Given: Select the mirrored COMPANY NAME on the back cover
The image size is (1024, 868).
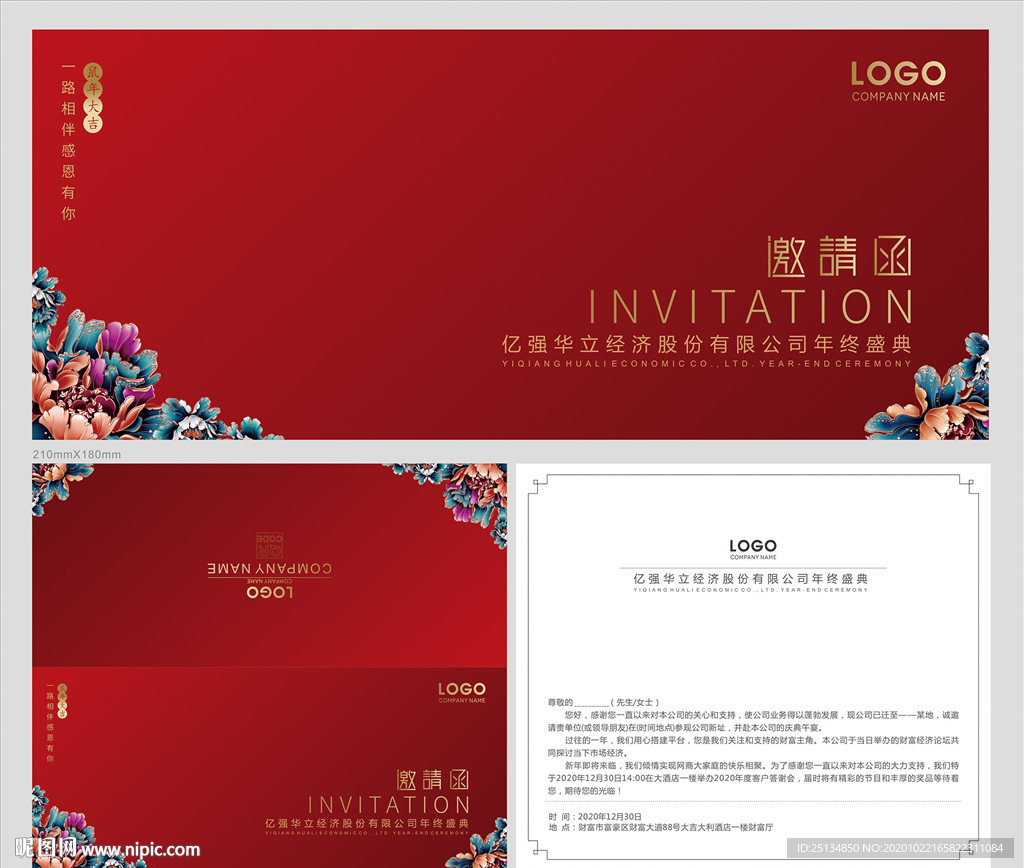Looking at the screenshot, I should (269, 569).
